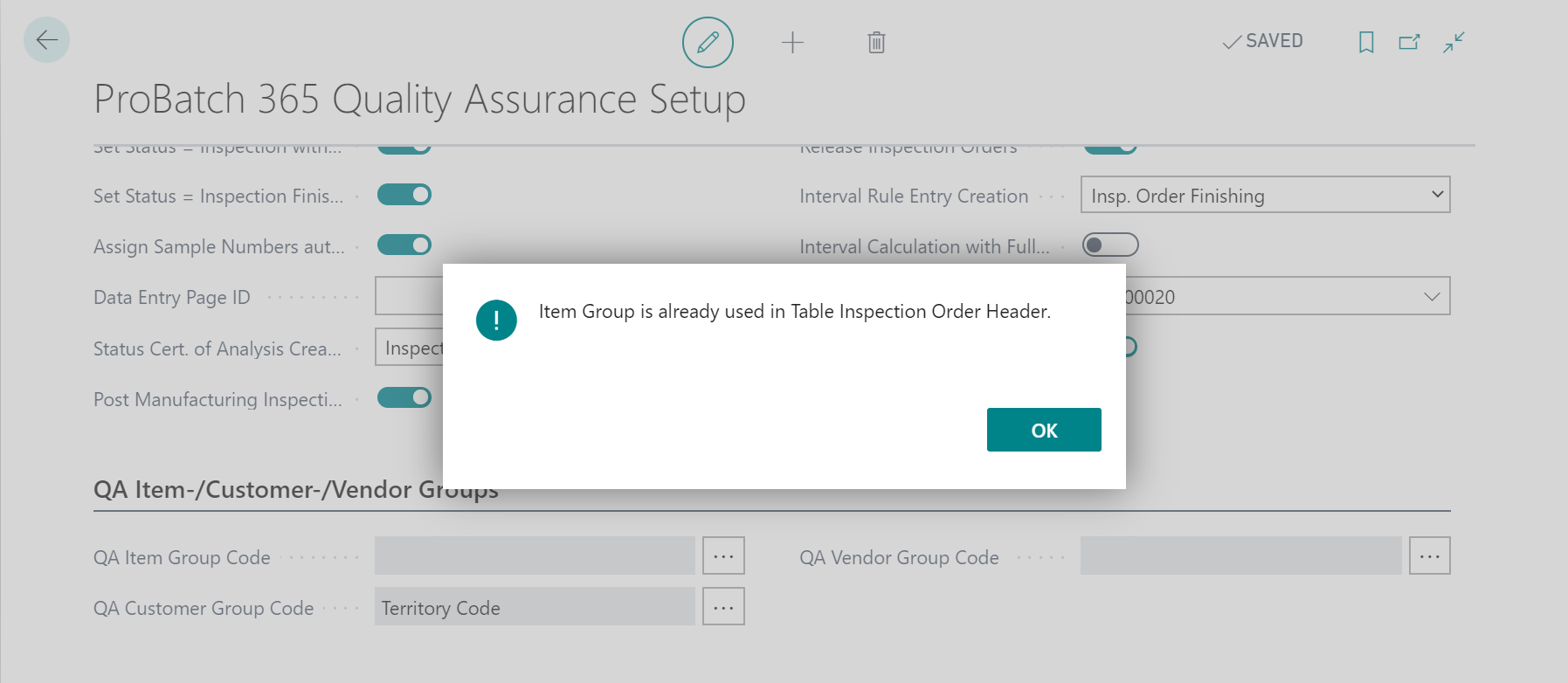Click the Data Entry Page ID label
The height and width of the screenshot is (683, 1568).
[172, 298]
